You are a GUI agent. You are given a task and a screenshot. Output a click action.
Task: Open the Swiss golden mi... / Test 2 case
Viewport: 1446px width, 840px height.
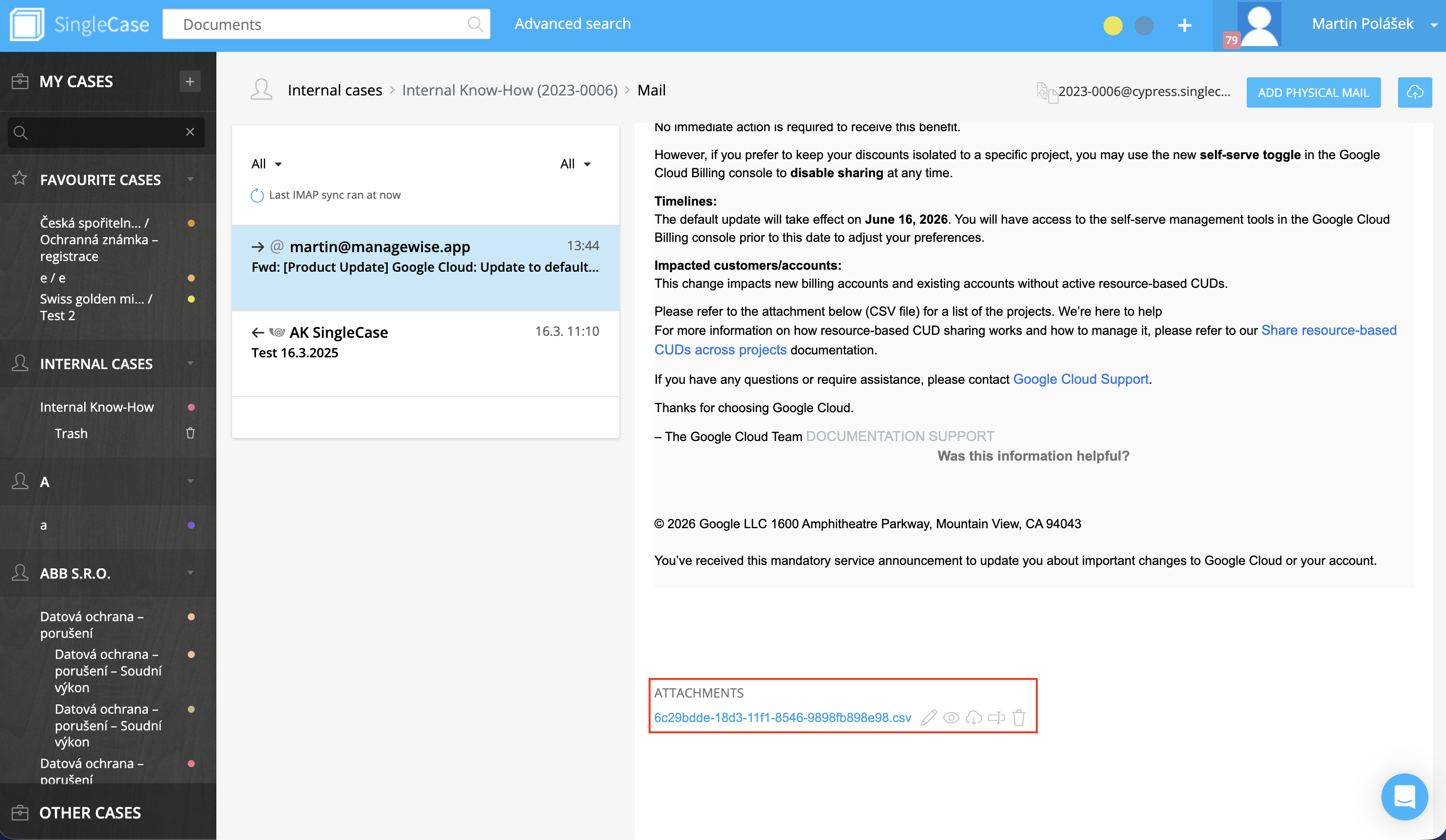coord(96,307)
